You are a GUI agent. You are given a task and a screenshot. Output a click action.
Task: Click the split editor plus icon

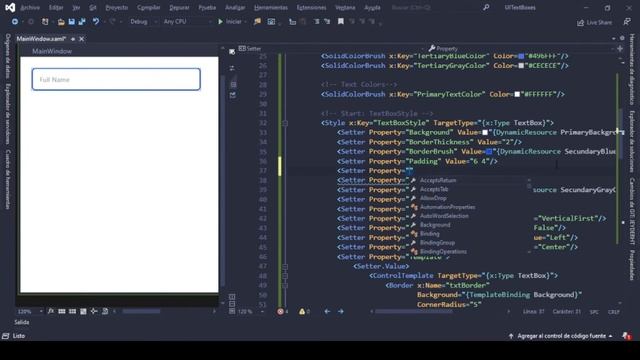pyautogui.click(x=620, y=48)
